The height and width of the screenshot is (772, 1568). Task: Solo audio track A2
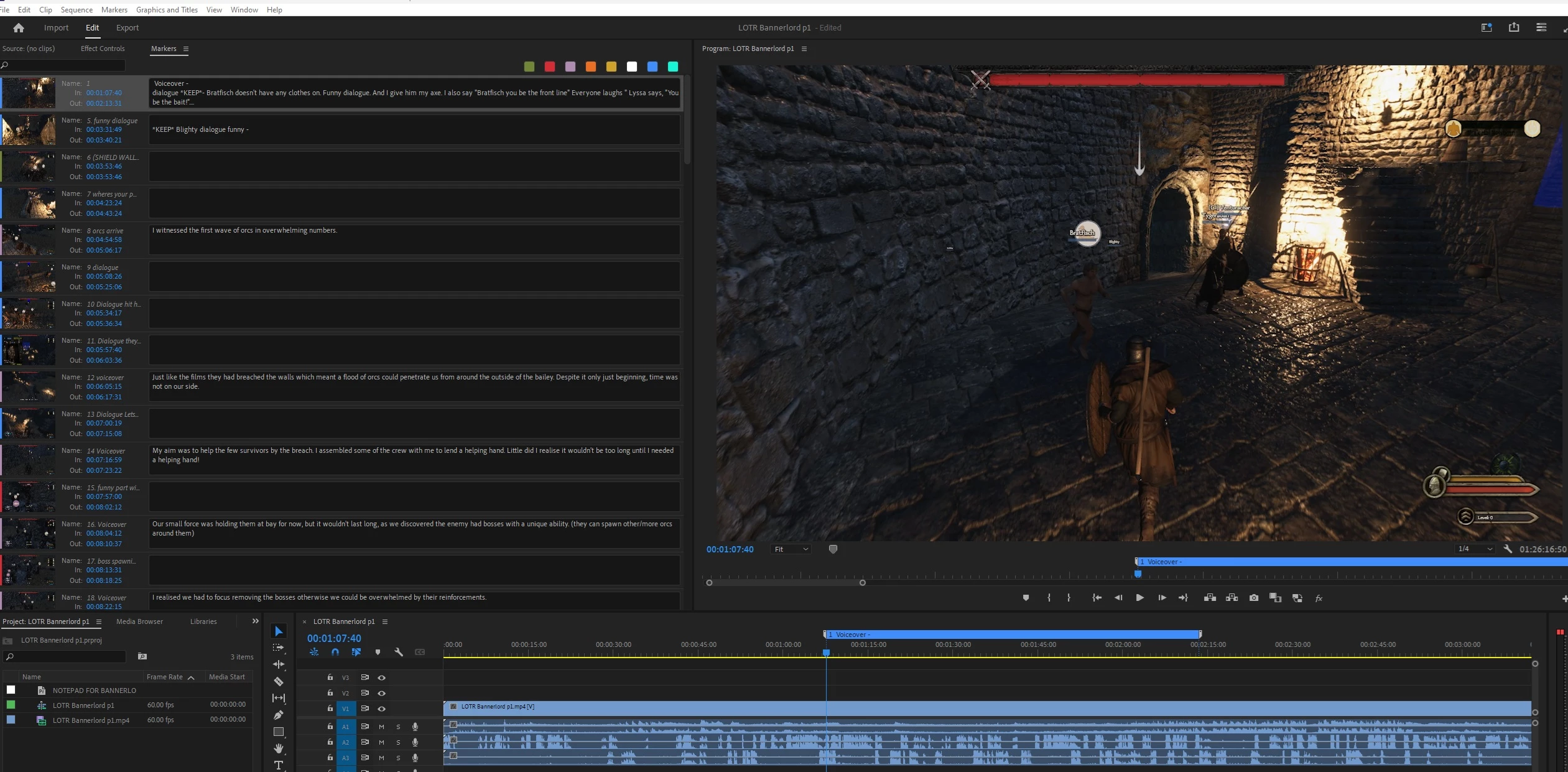click(x=398, y=742)
